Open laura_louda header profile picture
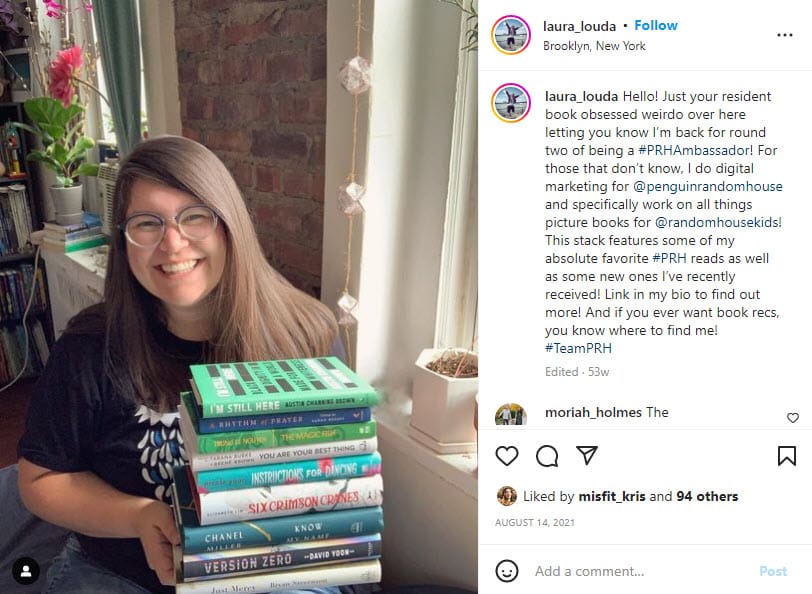Viewport: 812px width, 594px height. (x=511, y=35)
